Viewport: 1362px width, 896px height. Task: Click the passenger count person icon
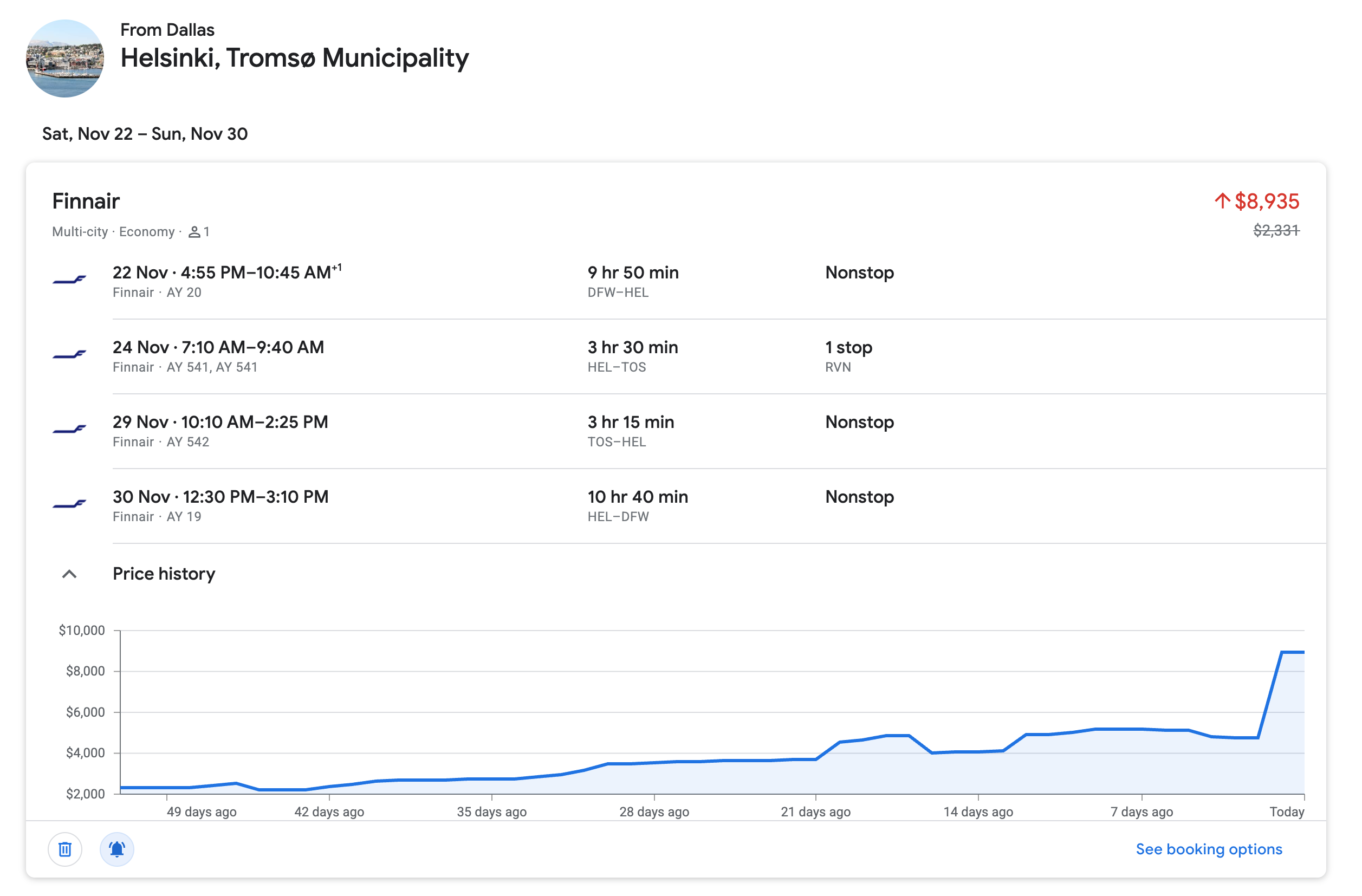point(194,232)
